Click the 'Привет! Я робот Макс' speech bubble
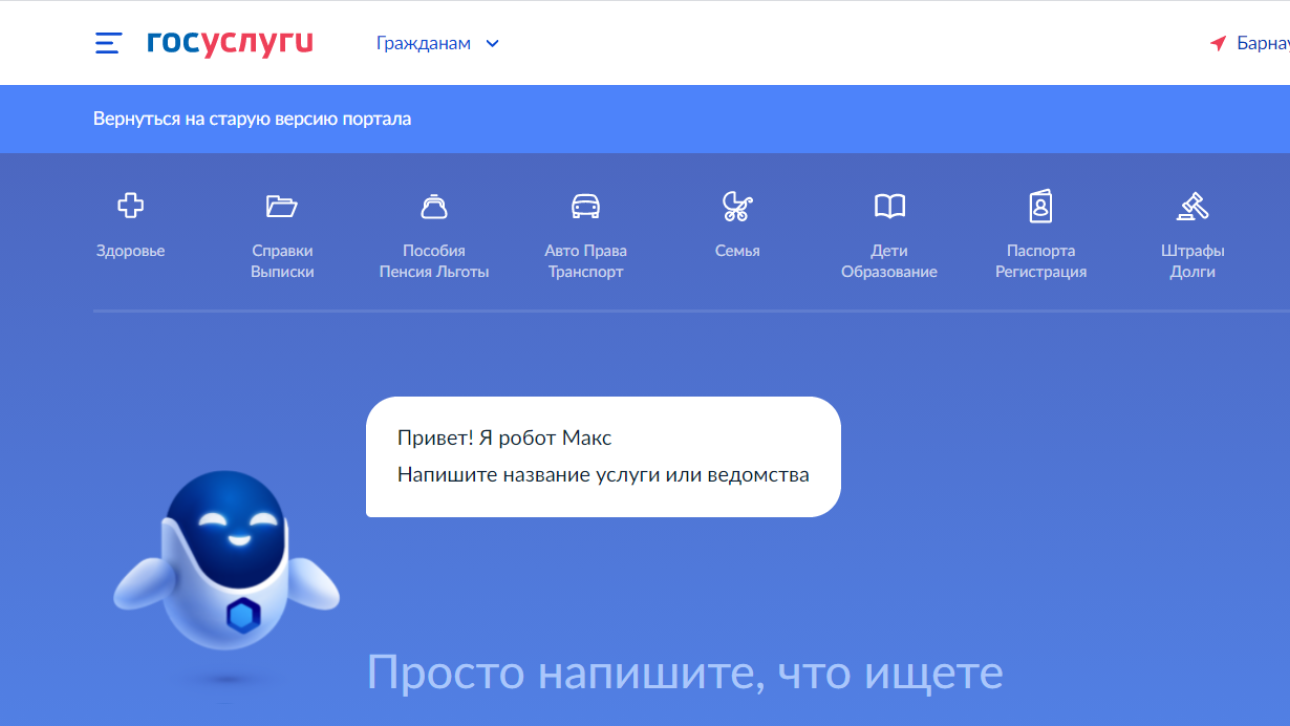The image size is (1290, 726). (603, 457)
